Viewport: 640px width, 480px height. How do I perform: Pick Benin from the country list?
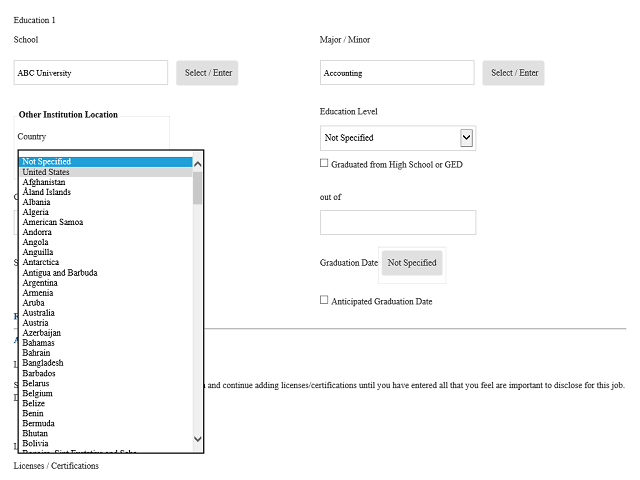pos(106,413)
